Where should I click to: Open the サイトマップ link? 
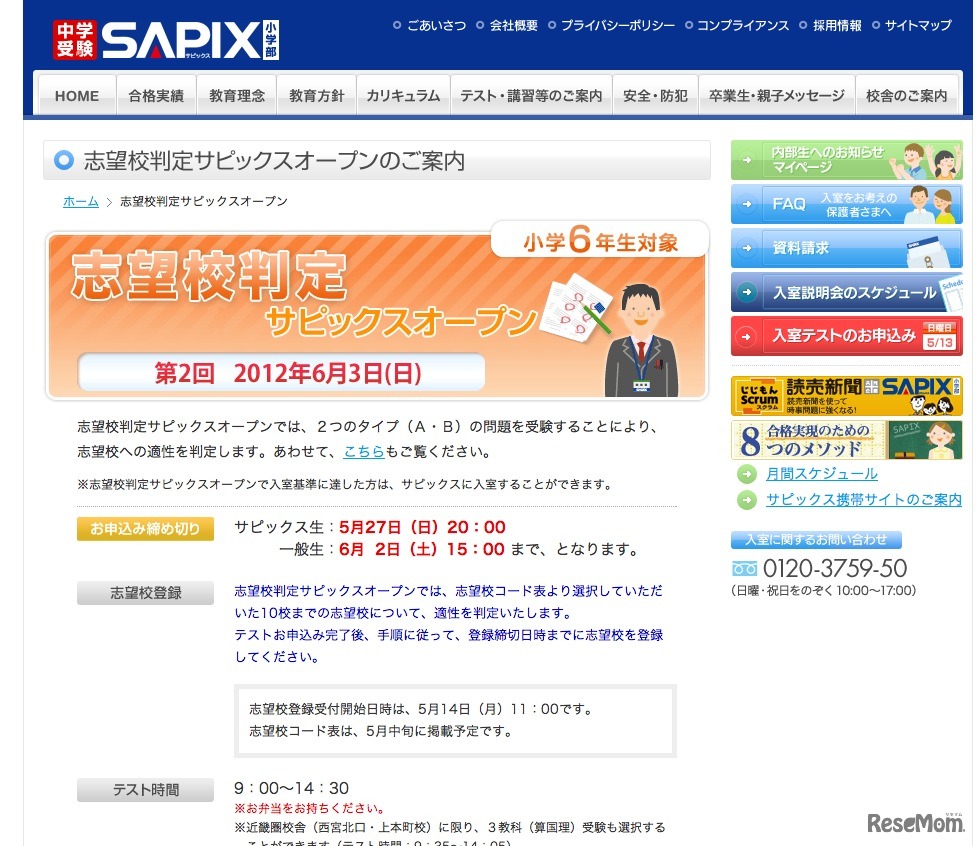pyautogui.click(x=918, y=26)
